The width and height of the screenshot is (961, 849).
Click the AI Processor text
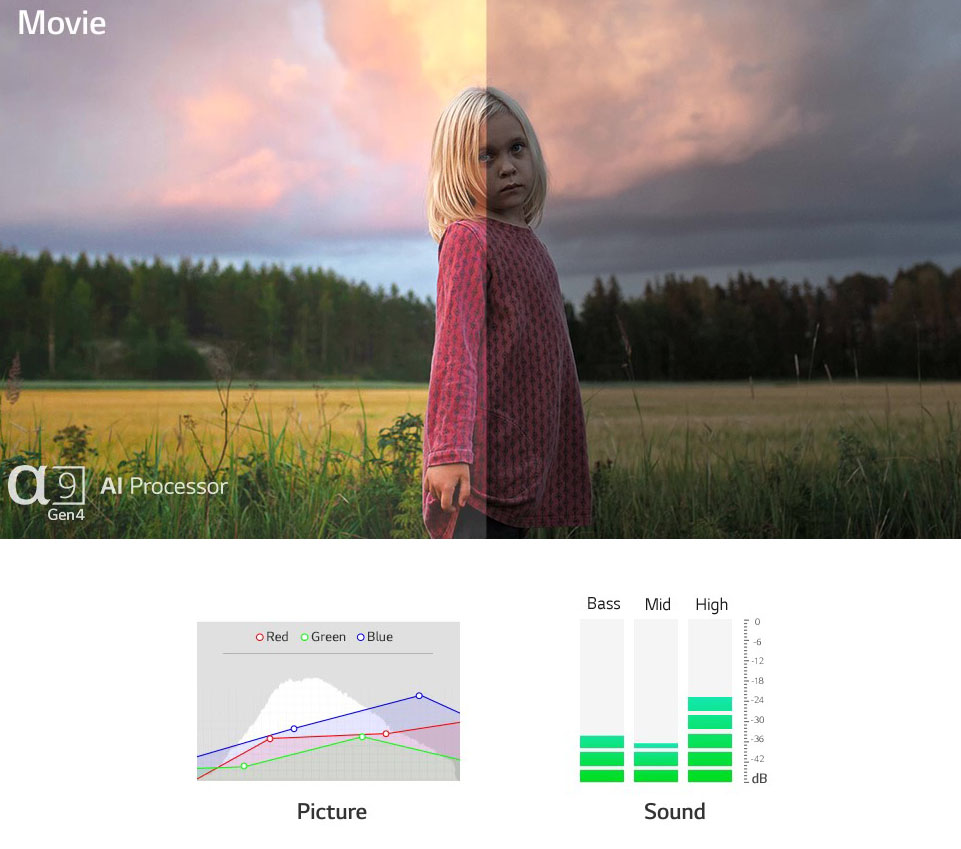tap(164, 486)
